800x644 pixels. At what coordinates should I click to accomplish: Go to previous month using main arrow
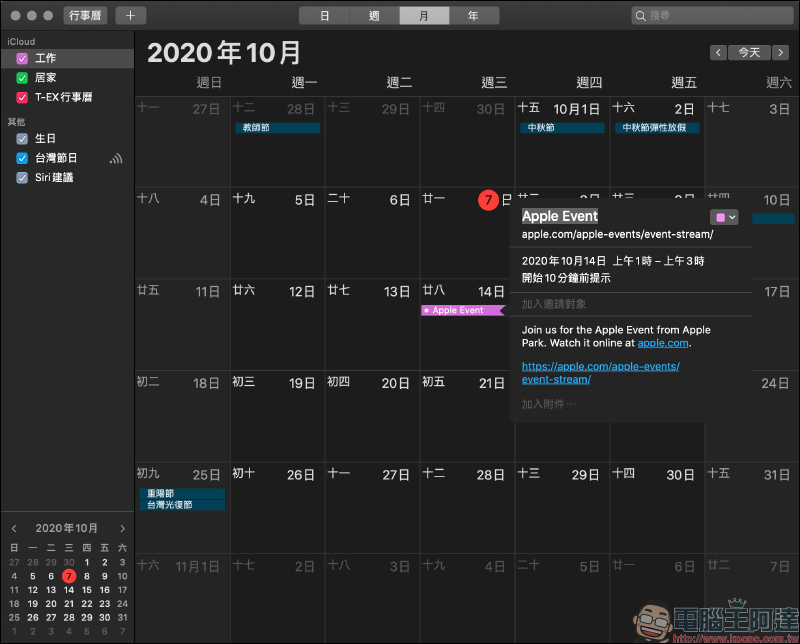[x=718, y=52]
